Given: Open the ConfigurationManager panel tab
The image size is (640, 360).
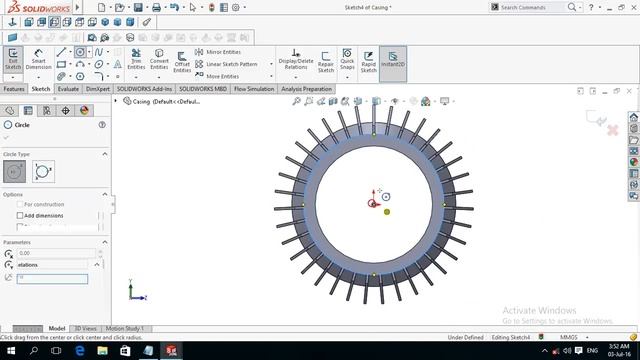Looking at the screenshot, I should point(47,111).
